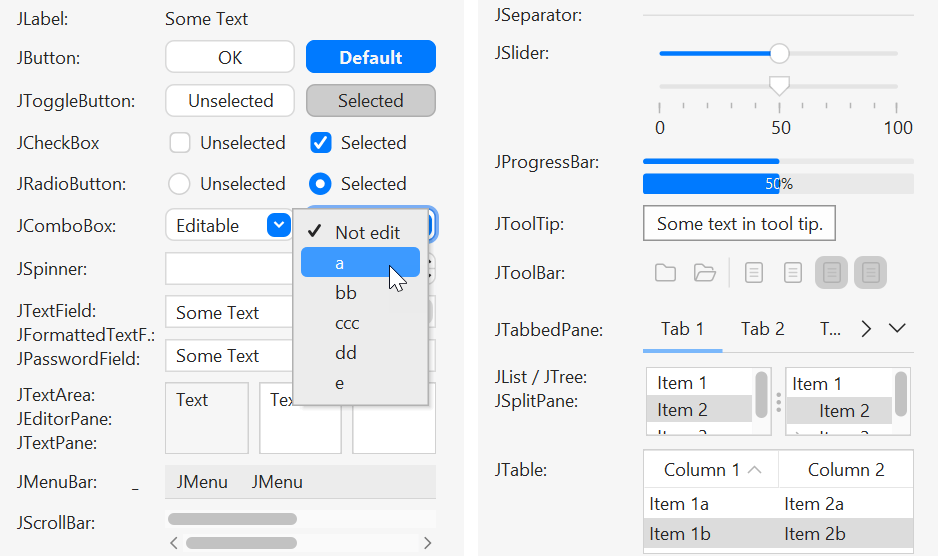The height and width of the screenshot is (556, 938).
Task: Choose the Unselected radio button
Action: [x=179, y=184]
